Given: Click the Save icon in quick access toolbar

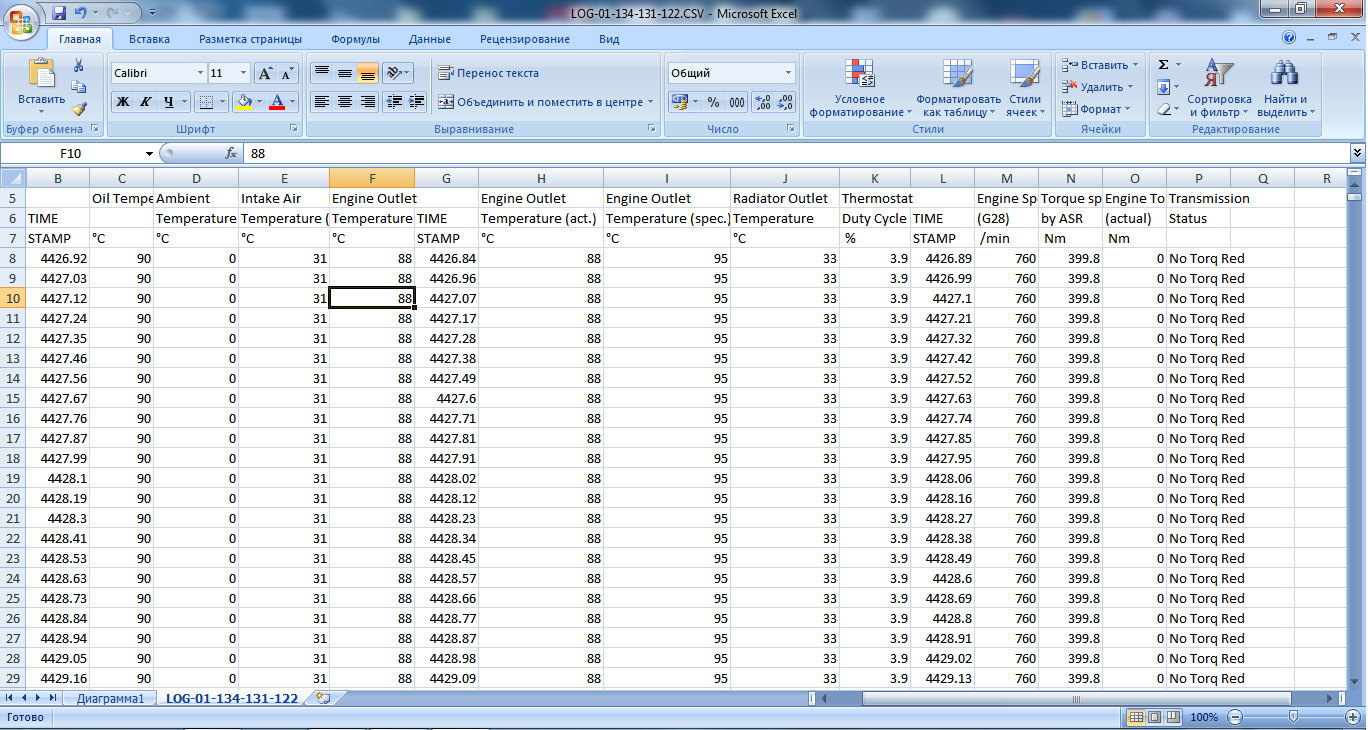Looking at the screenshot, I should point(59,14).
